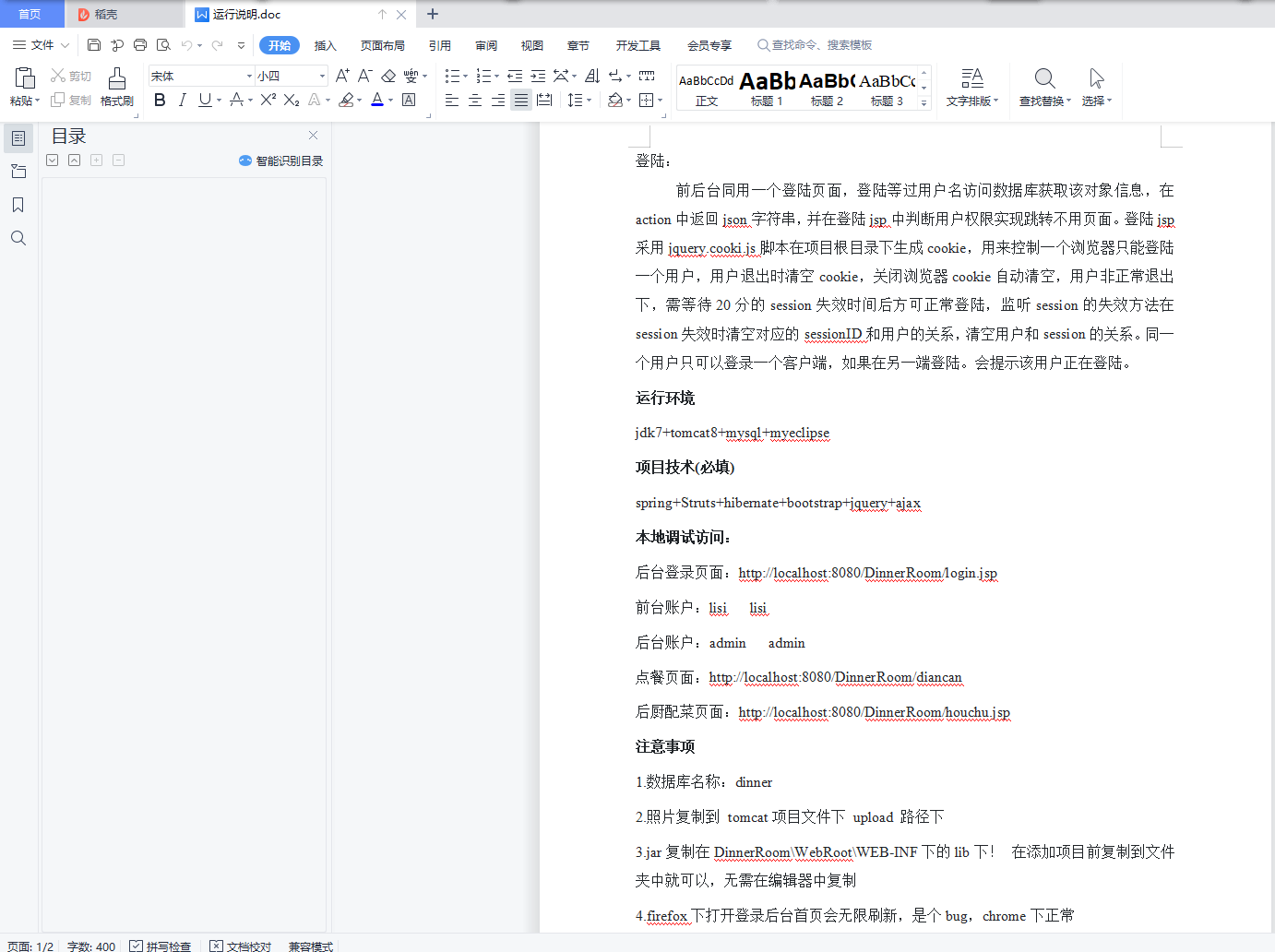Click the 智能识别目录 button
Image resolution: width=1275 pixels, height=952 pixels.
(x=280, y=161)
